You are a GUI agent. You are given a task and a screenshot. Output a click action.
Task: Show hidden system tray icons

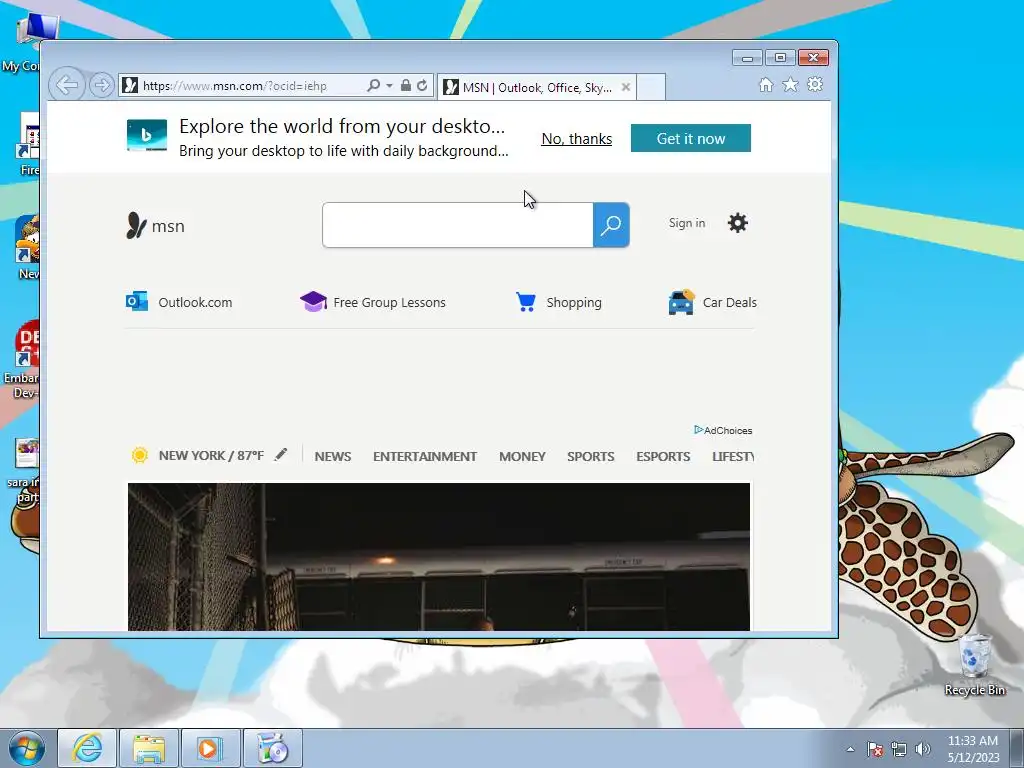[x=850, y=749]
